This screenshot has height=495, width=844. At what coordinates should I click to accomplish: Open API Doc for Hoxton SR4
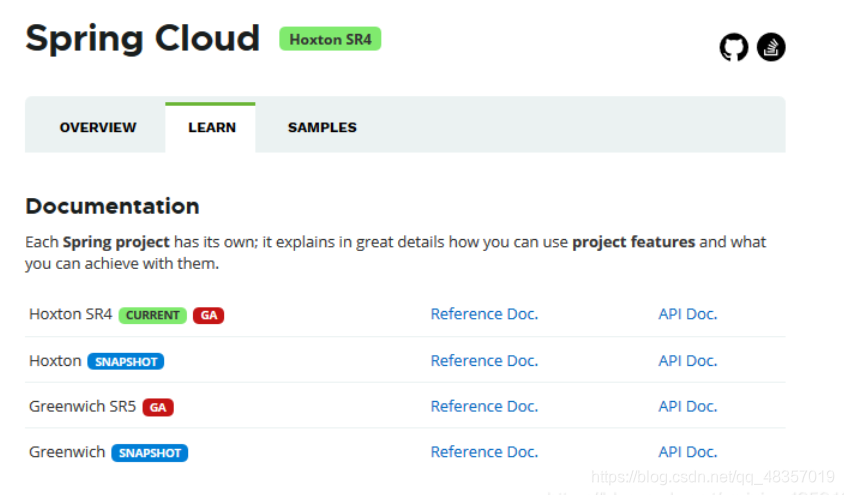[687, 314]
